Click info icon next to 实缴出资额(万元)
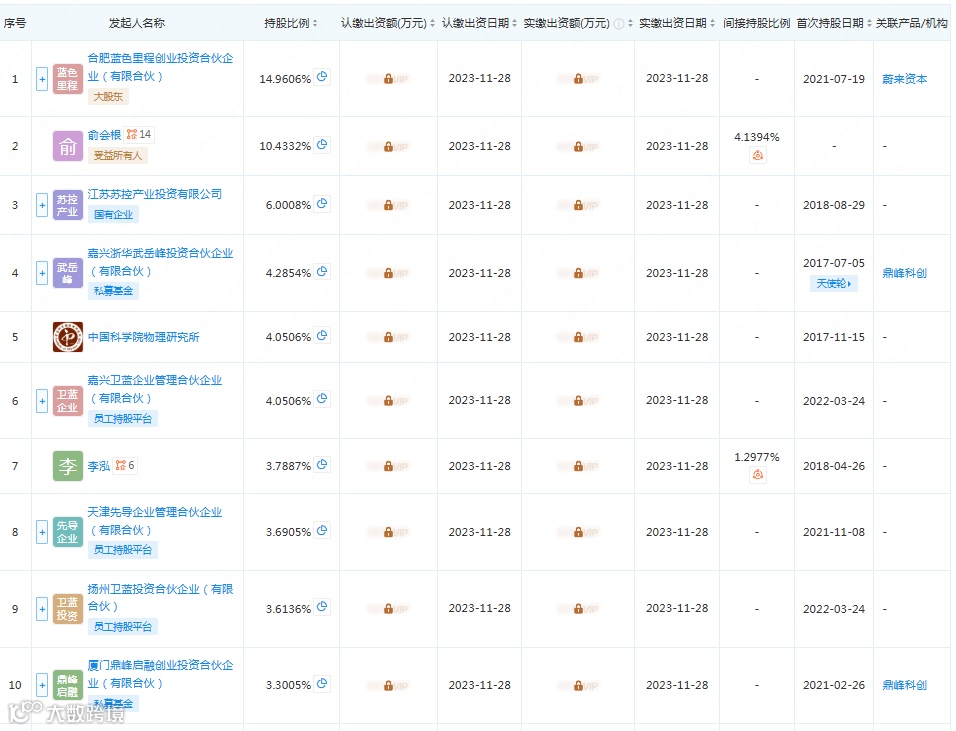This screenshot has height=731, width=956. (x=618, y=24)
